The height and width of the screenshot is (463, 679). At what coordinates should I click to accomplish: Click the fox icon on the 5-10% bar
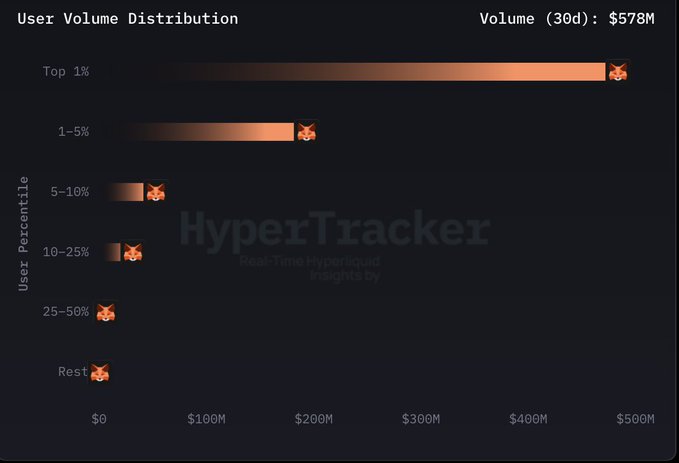[156, 192]
